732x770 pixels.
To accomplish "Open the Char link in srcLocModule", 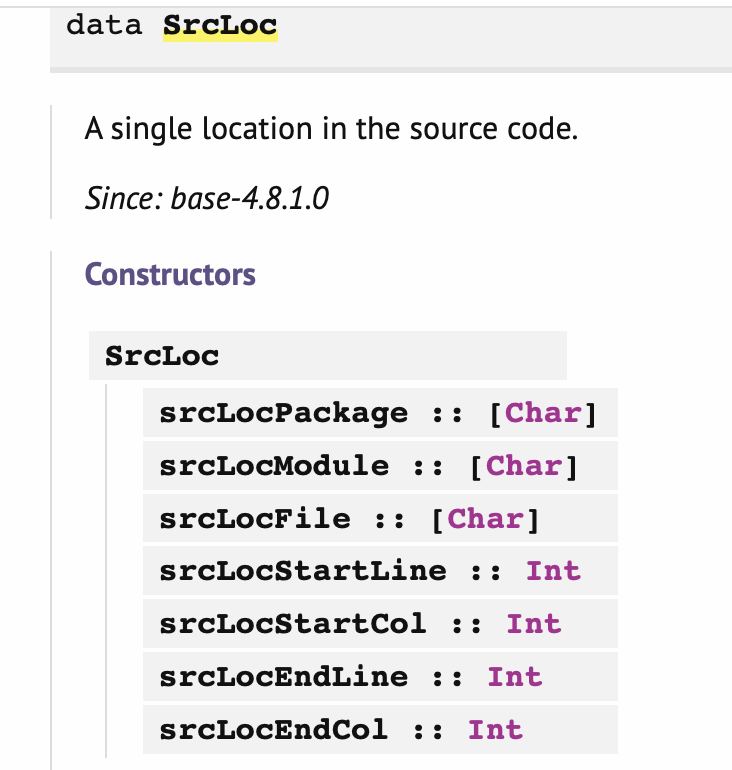I will pos(524,466).
